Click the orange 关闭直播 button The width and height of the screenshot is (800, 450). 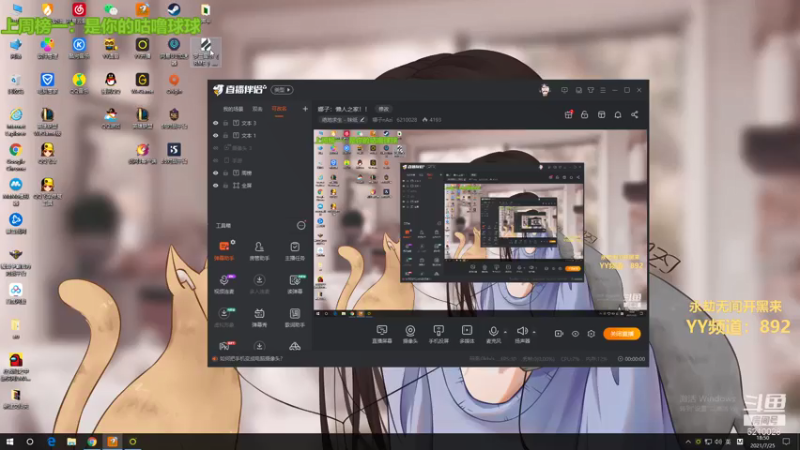click(622, 334)
